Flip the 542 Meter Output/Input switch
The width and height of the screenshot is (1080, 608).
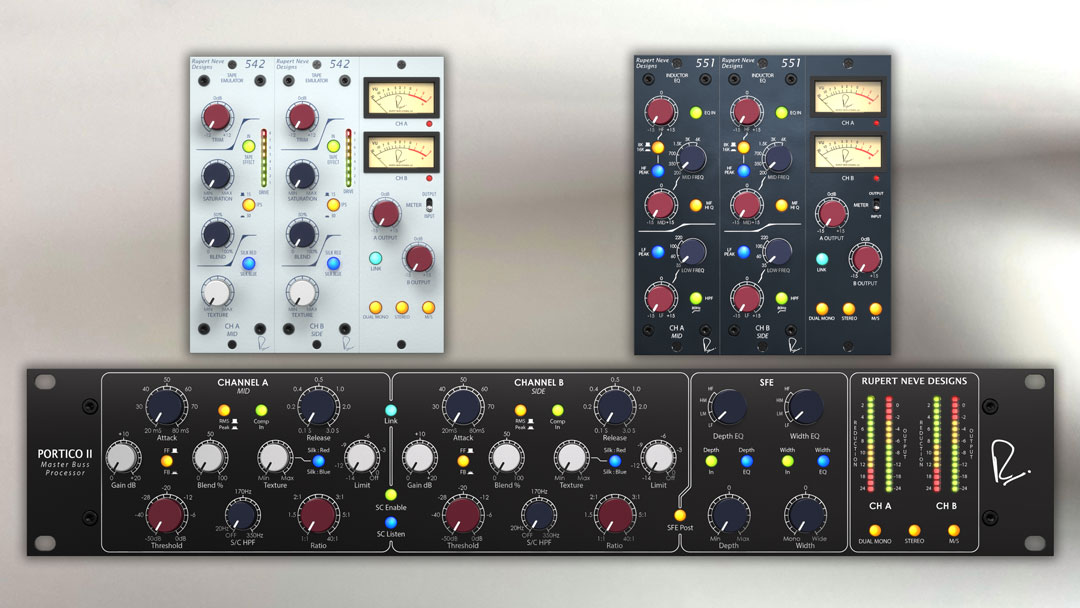(429, 205)
